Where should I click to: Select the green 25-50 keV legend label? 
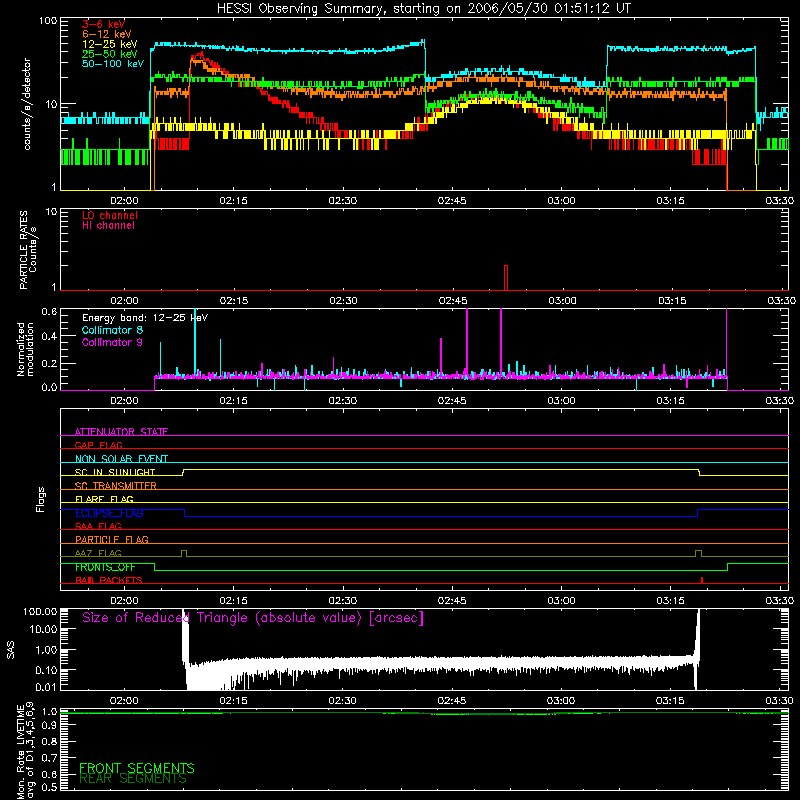(x=110, y=54)
